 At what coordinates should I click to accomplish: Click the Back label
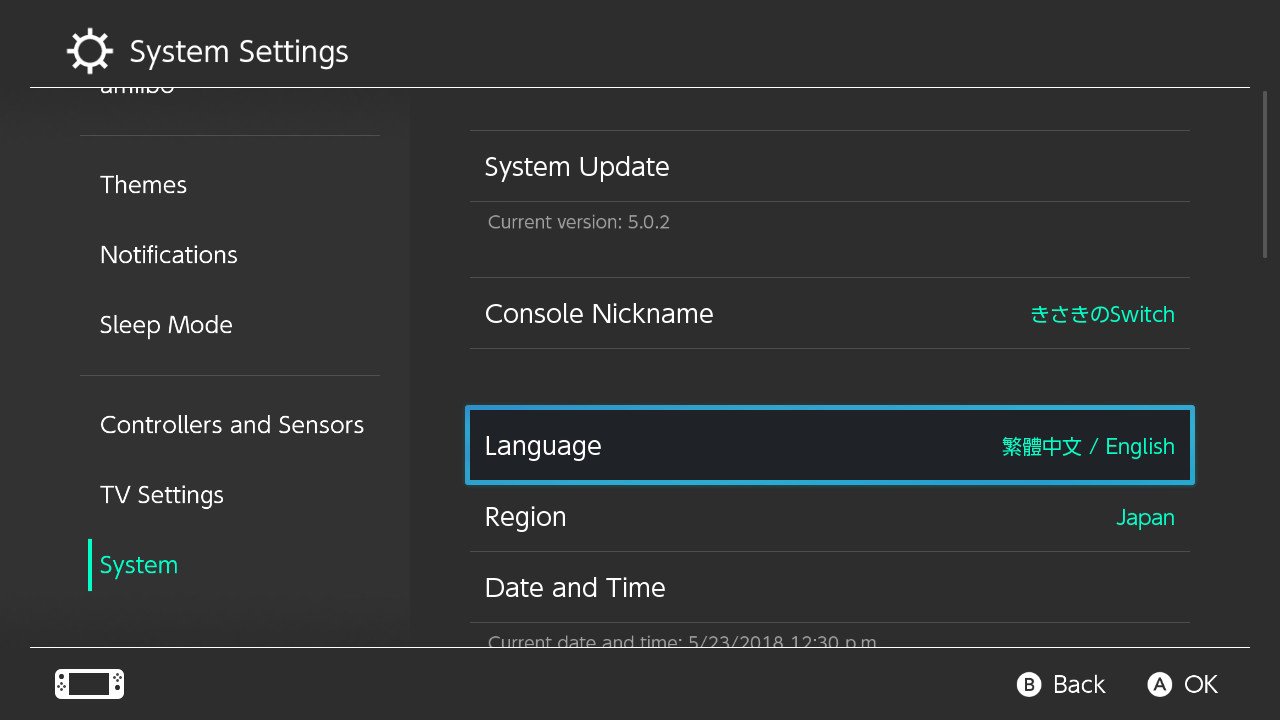pos(1078,684)
